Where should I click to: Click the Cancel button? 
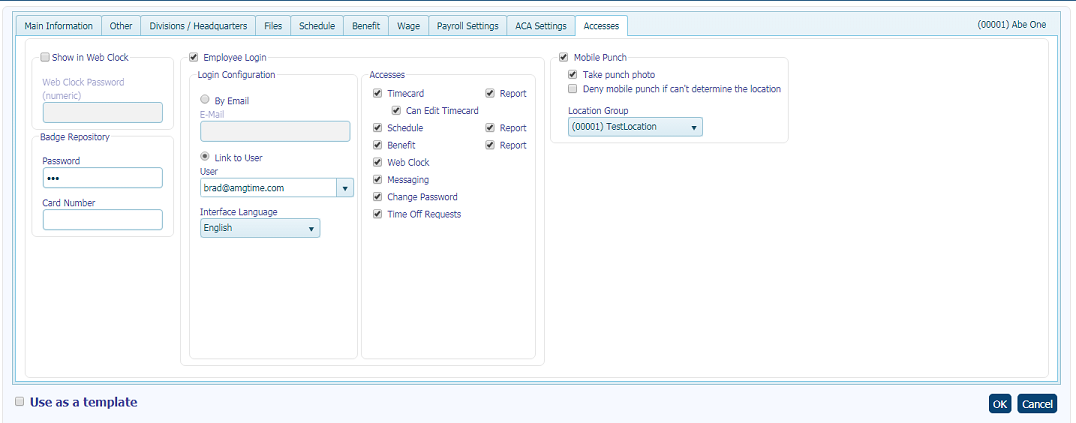1037,404
